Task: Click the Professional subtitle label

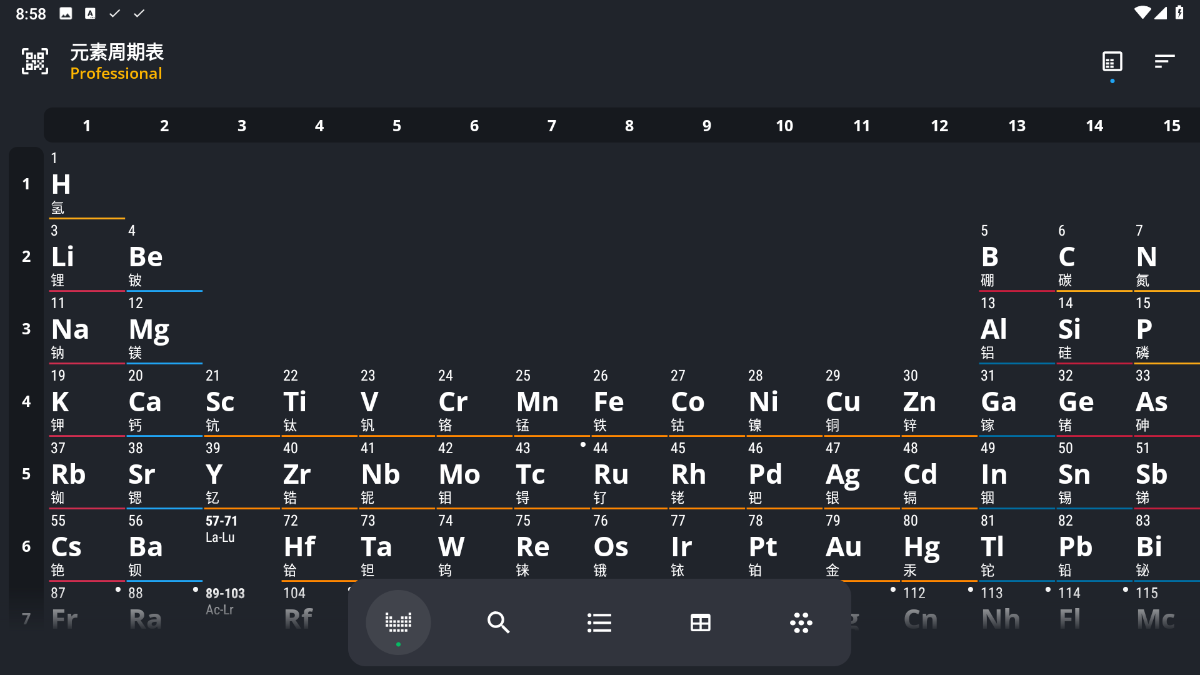Action: [116, 74]
